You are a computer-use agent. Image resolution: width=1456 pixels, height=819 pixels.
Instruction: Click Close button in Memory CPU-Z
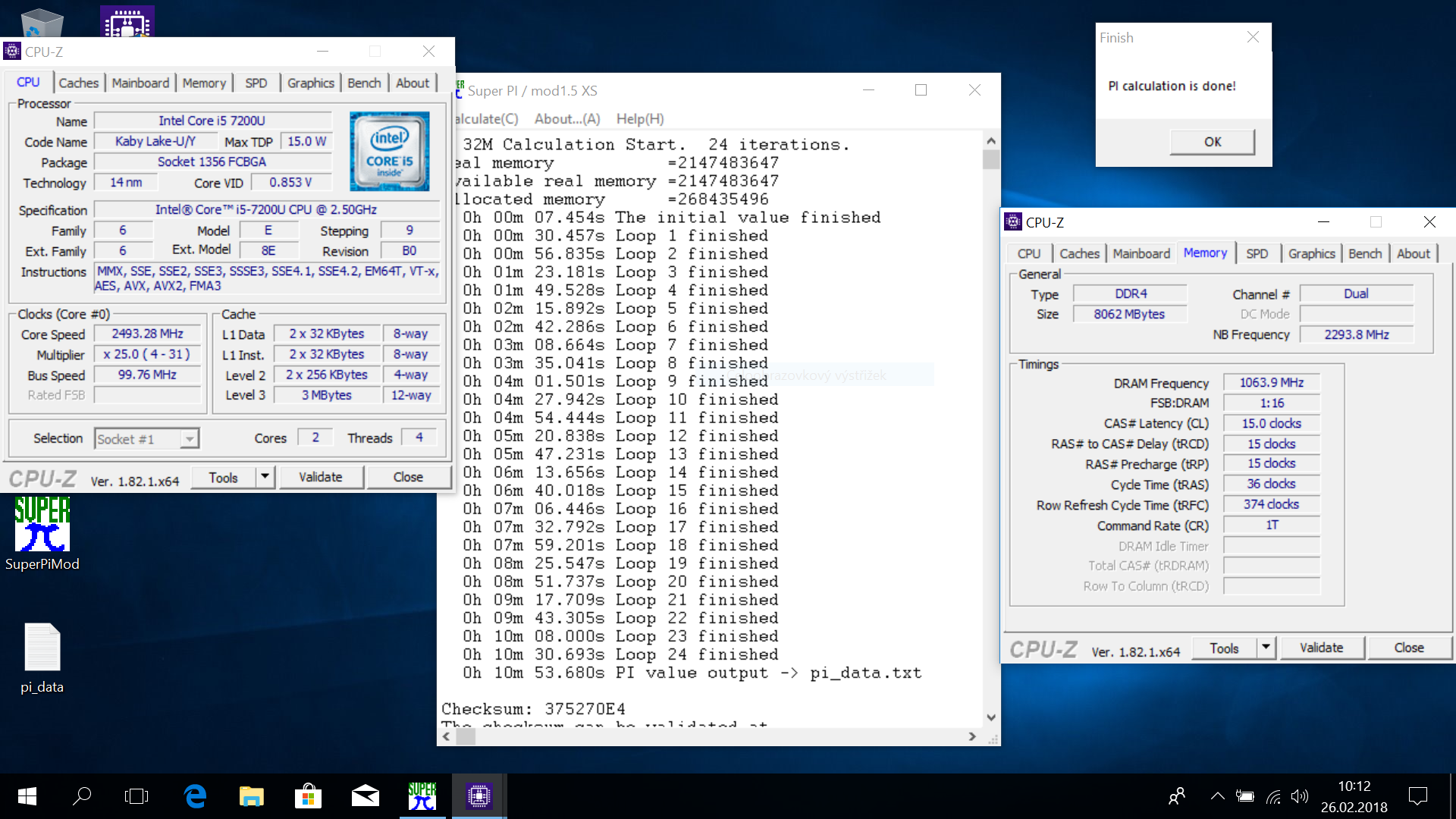point(1409,648)
